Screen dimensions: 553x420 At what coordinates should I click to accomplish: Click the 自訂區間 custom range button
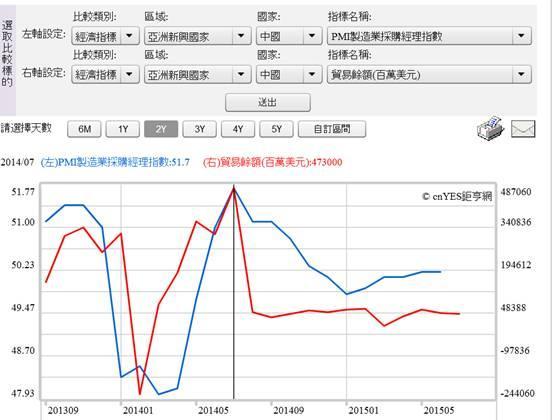coord(332,129)
